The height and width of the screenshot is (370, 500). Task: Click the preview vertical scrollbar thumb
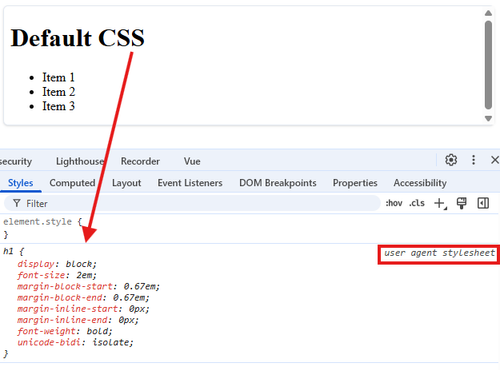click(488, 65)
